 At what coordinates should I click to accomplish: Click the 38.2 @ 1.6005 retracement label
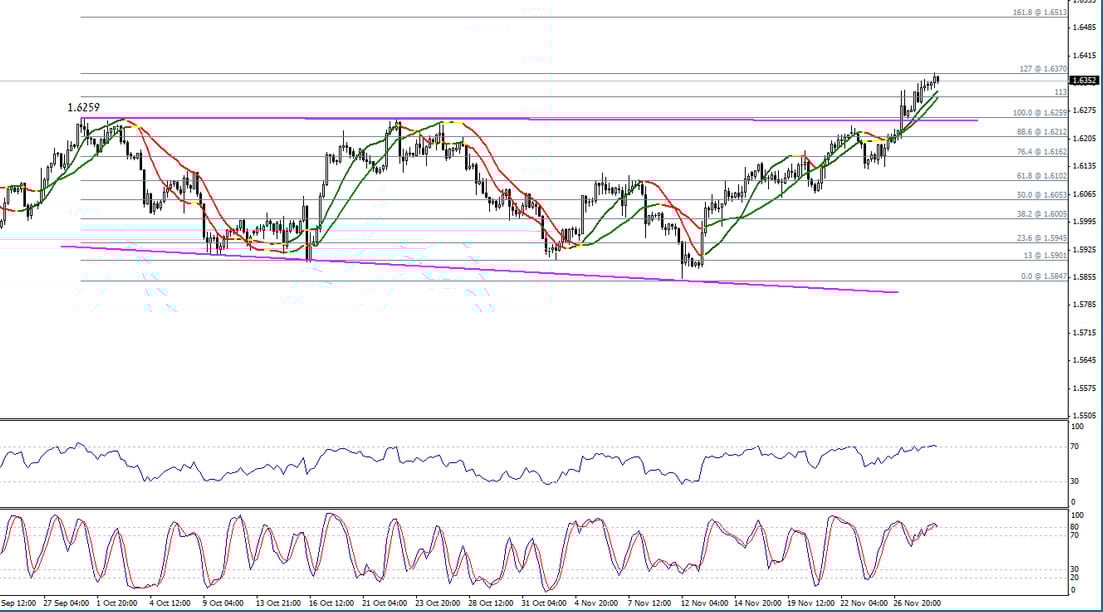click(1041, 214)
